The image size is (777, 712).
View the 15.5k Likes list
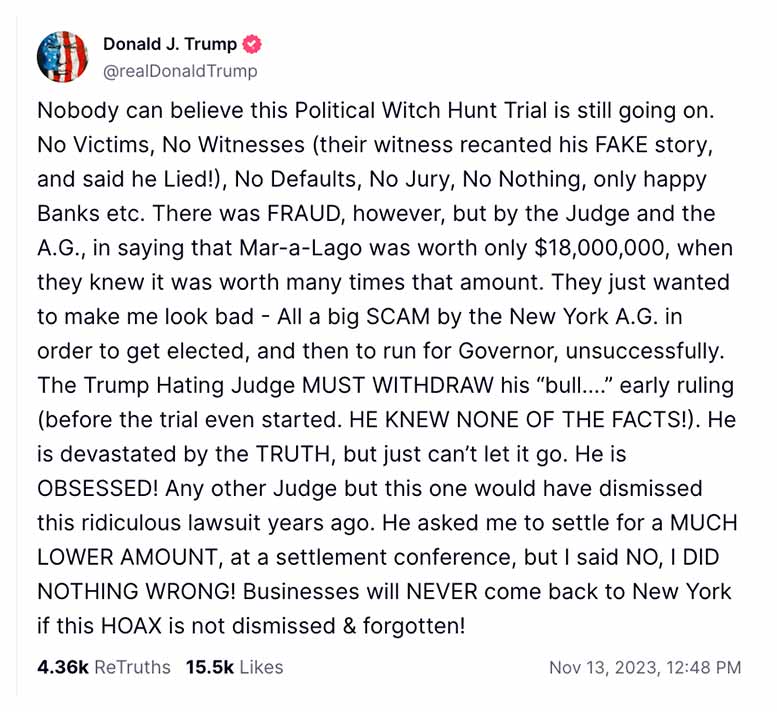[x=234, y=667]
